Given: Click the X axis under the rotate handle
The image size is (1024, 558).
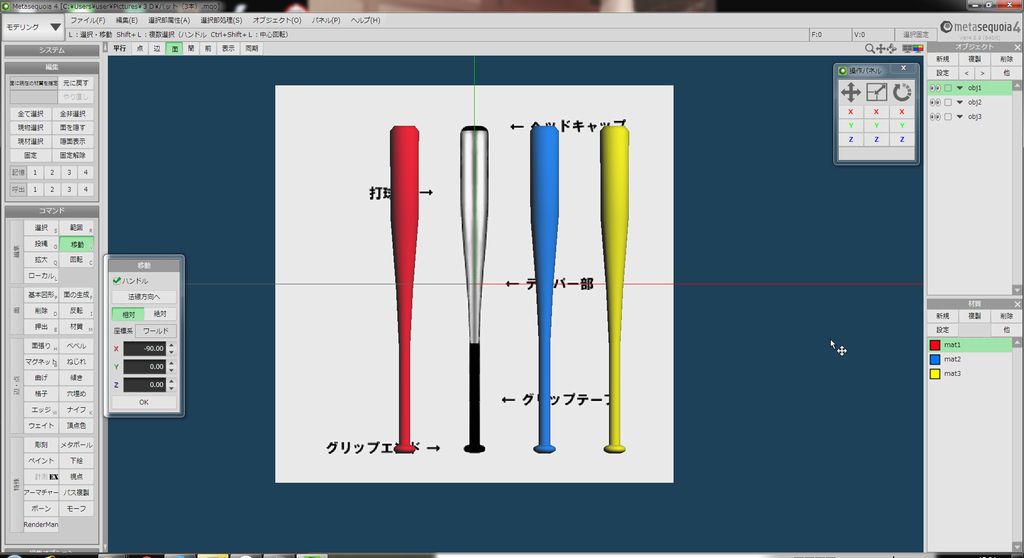Looking at the screenshot, I should [902, 112].
